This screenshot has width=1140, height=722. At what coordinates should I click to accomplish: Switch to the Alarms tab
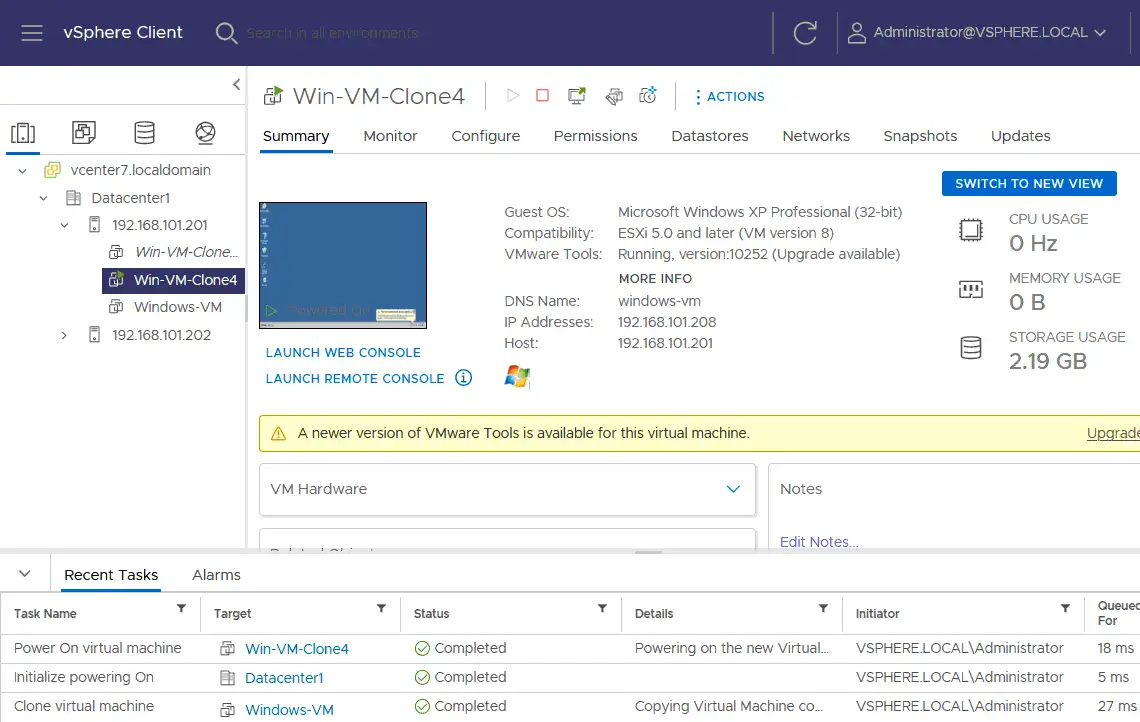click(216, 575)
